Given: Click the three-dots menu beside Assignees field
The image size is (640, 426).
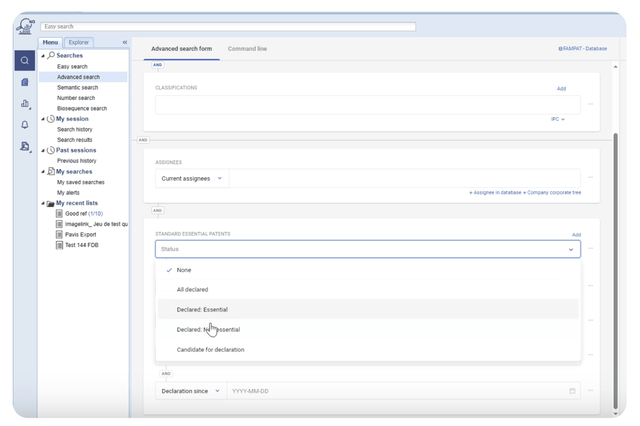Looking at the screenshot, I should pos(591,178).
